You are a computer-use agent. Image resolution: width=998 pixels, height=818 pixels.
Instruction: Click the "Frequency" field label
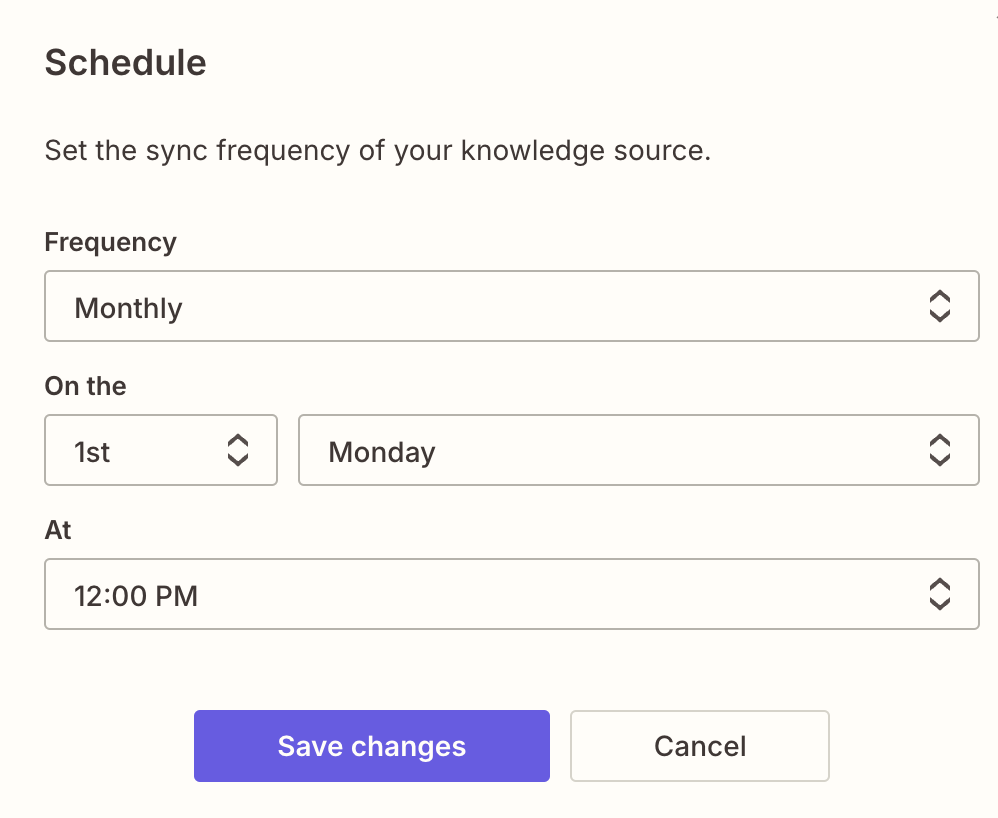110,242
